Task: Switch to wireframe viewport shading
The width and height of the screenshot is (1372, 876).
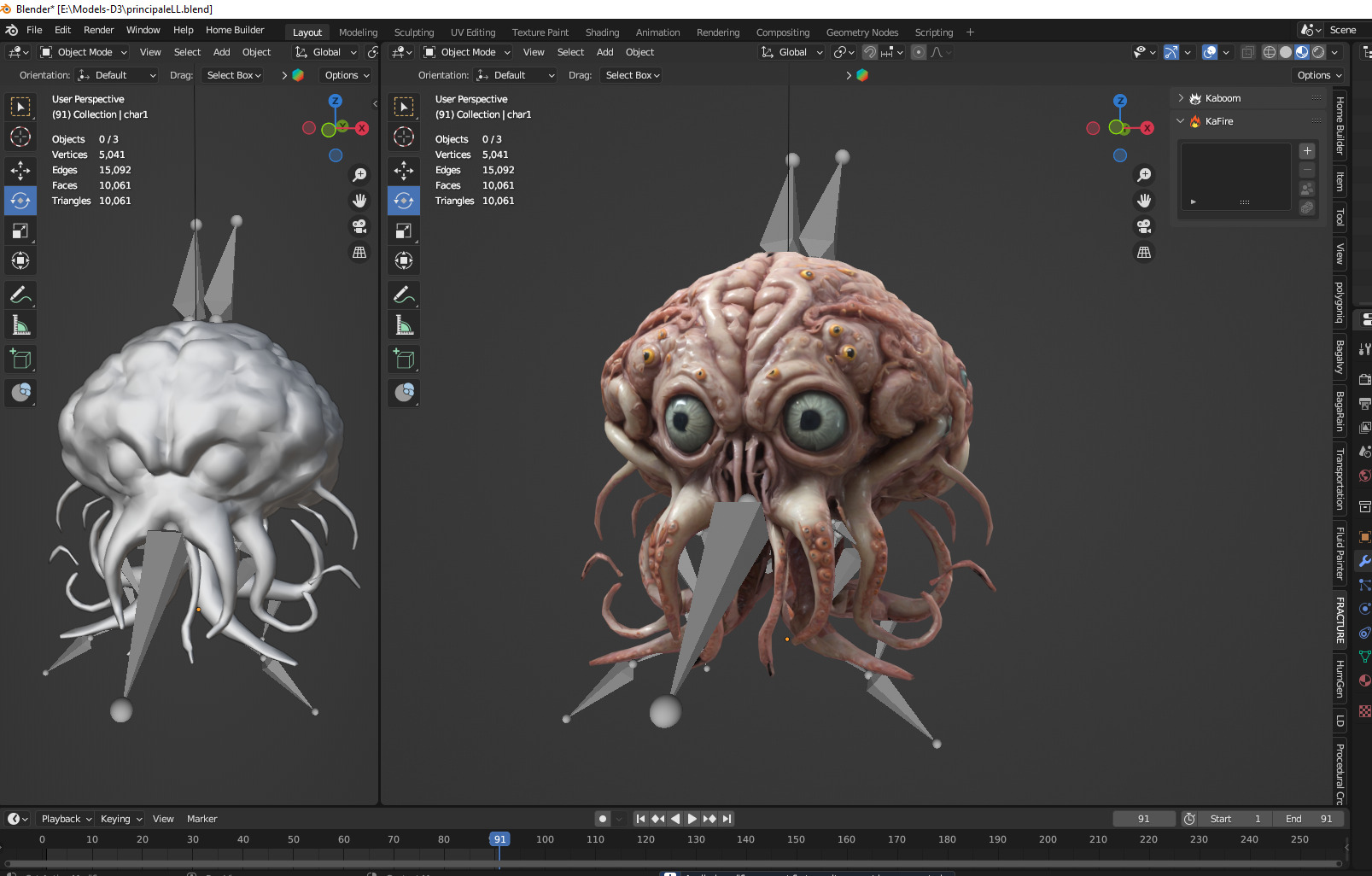Action: [1270, 52]
